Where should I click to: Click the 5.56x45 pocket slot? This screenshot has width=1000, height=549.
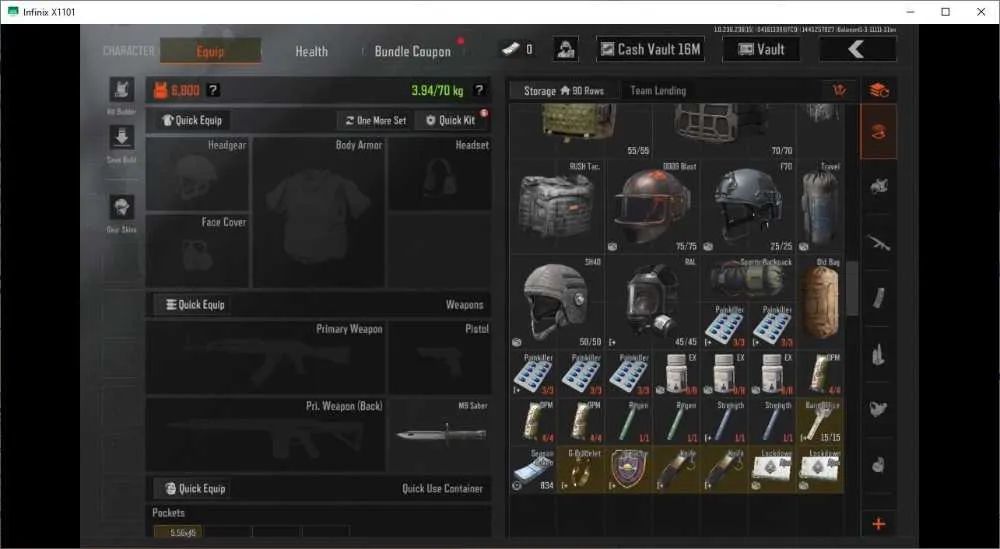(178, 532)
